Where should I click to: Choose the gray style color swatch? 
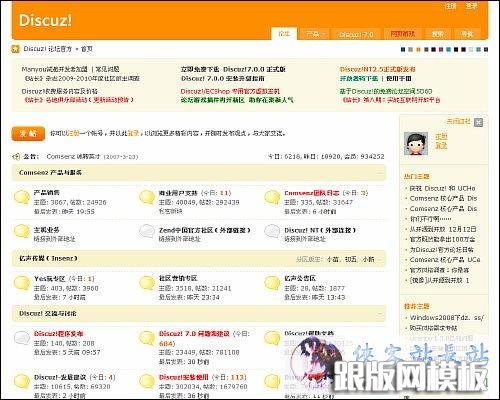tap(410, 50)
